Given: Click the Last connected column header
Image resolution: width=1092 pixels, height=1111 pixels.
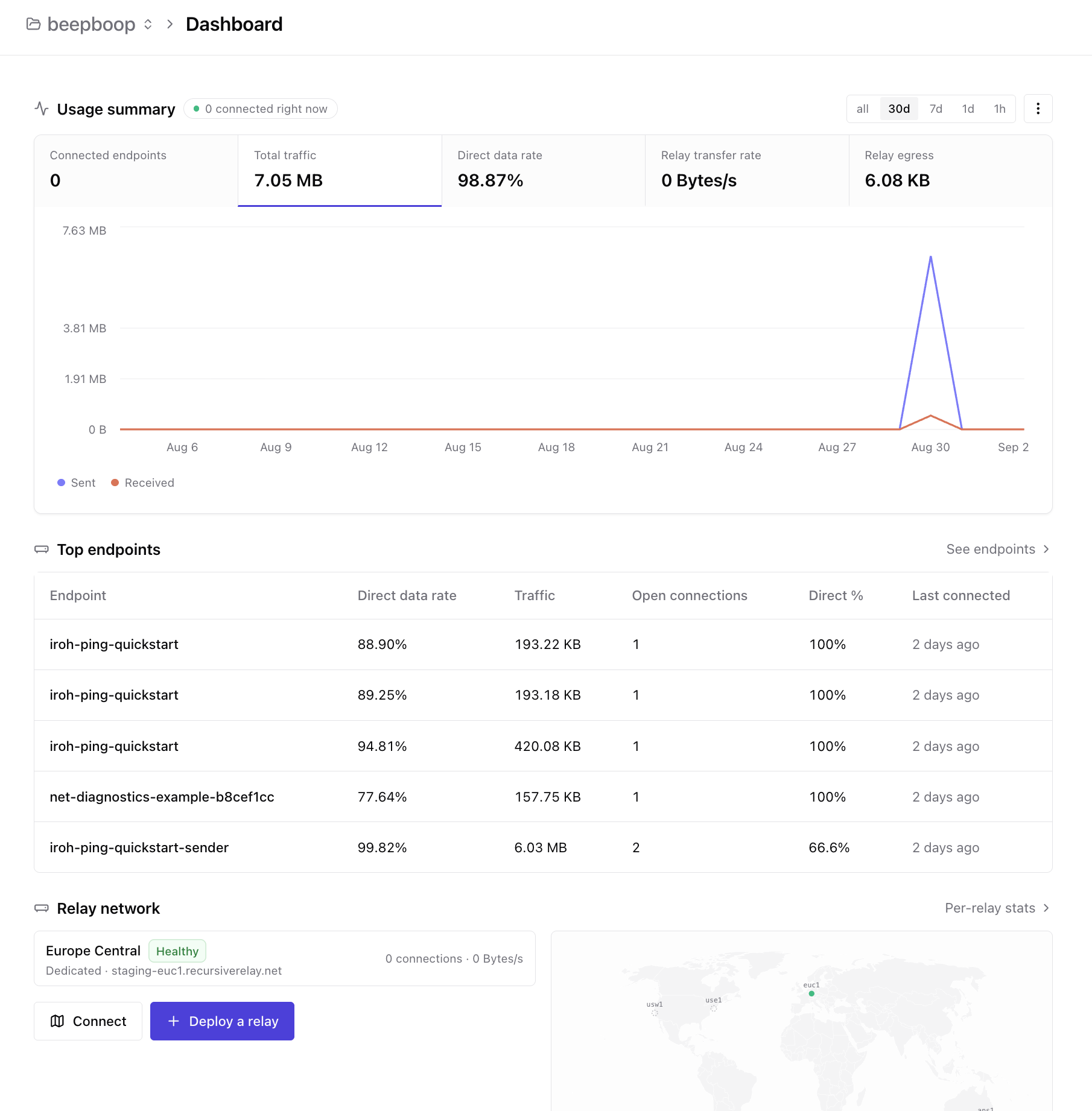Looking at the screenshot, I should point(960,595).
